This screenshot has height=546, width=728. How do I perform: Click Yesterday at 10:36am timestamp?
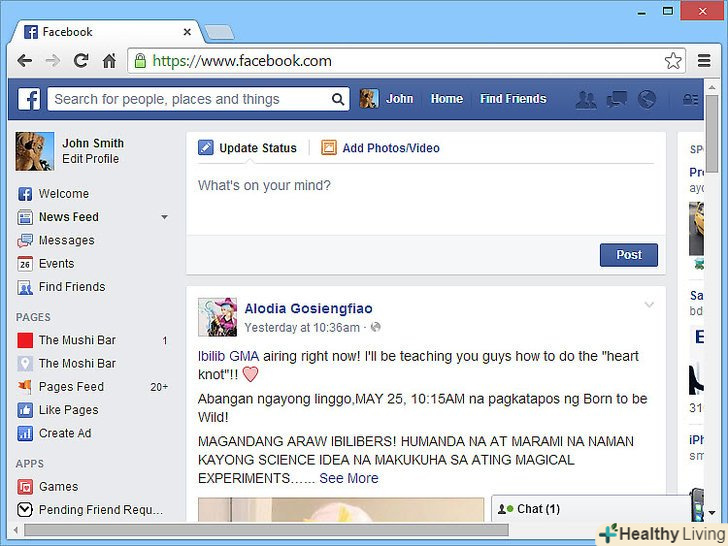302,328
